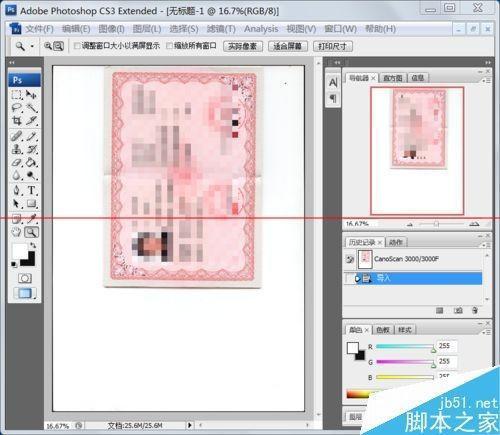Select the Lasso tool
Viewport: 500px width, 435px height.
tap(16, 108)
